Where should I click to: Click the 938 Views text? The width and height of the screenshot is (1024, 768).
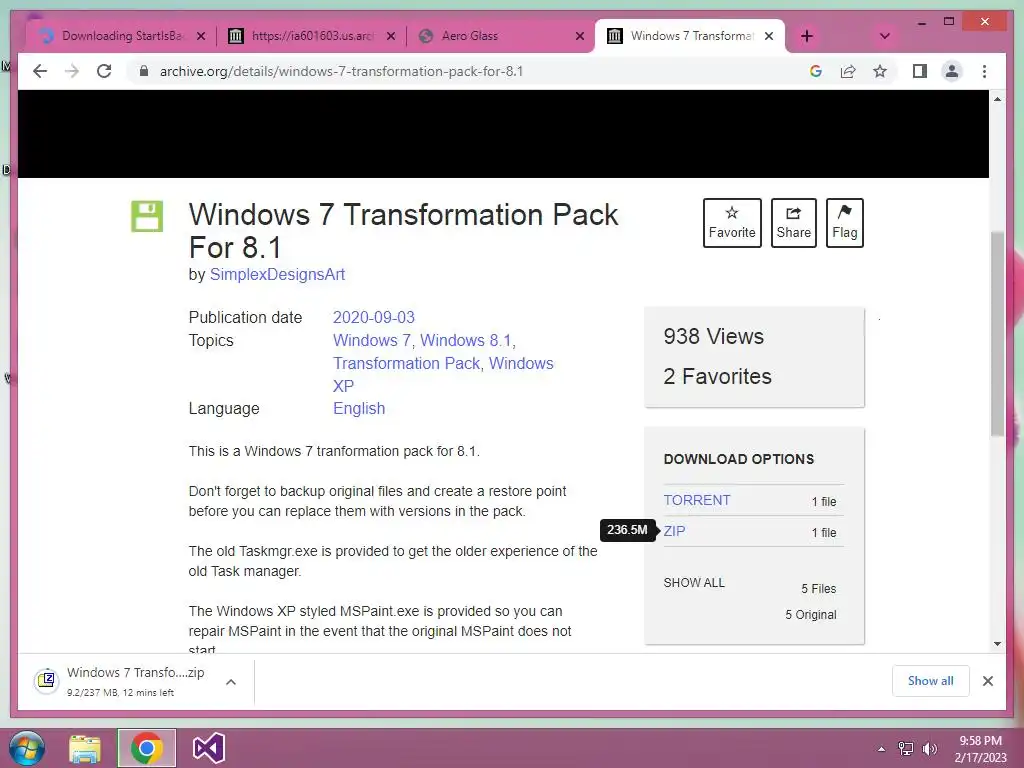click(713, 336)
